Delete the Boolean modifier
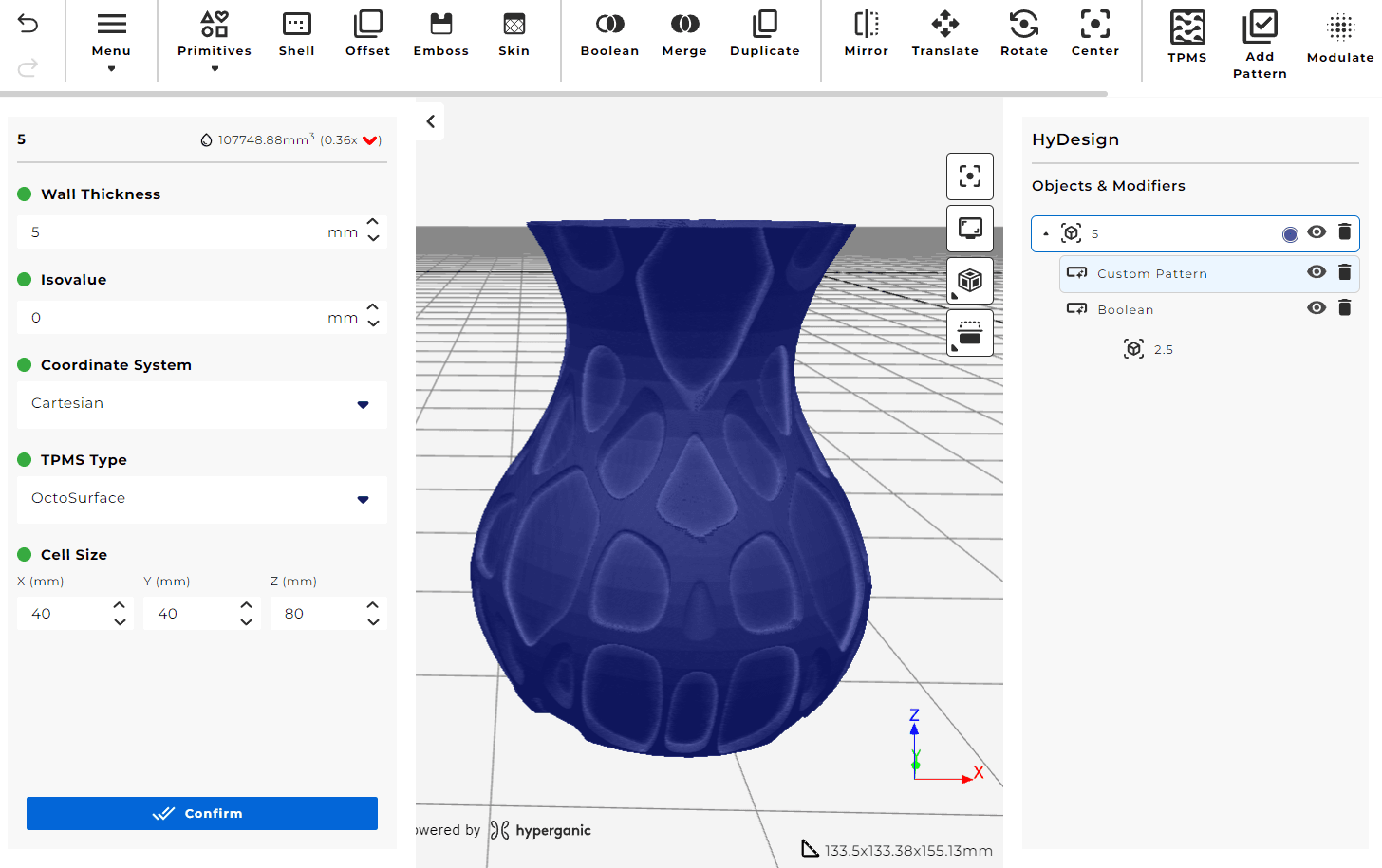1382x868 pixels. pos(1344,308)
